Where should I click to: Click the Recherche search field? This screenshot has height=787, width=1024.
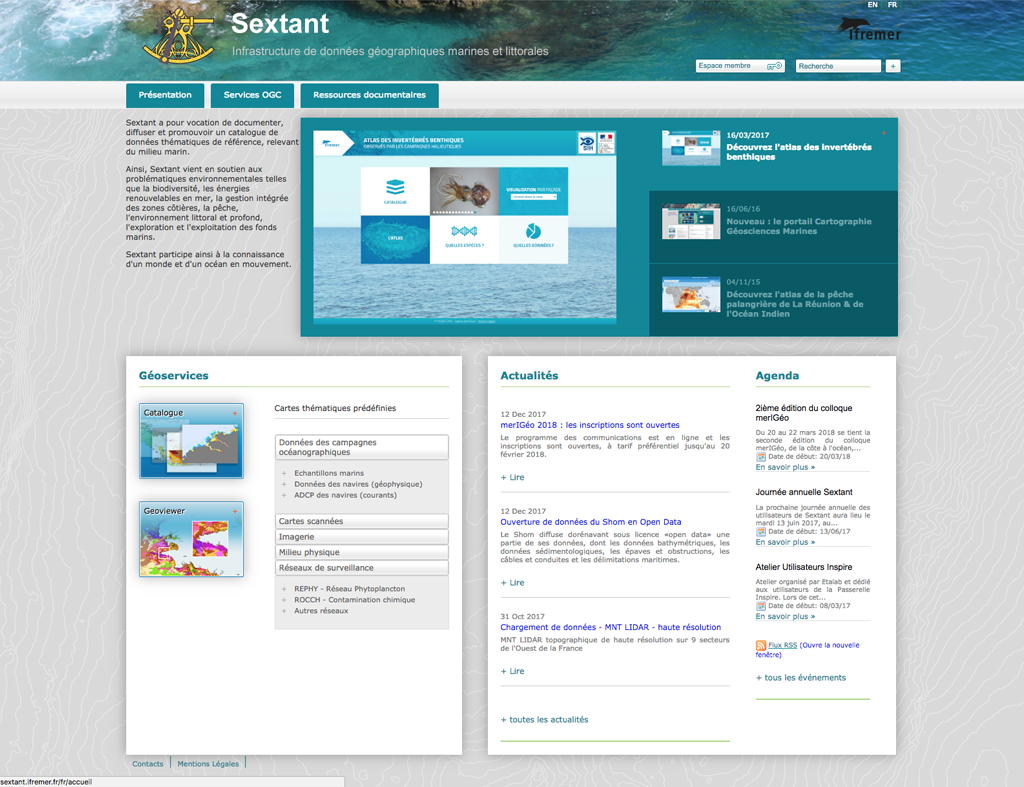click(838, 66)
